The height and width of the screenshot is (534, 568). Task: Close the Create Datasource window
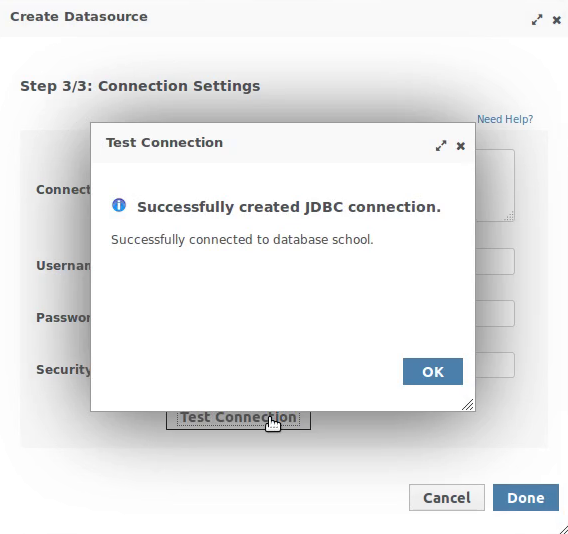[x=556, y=20]
